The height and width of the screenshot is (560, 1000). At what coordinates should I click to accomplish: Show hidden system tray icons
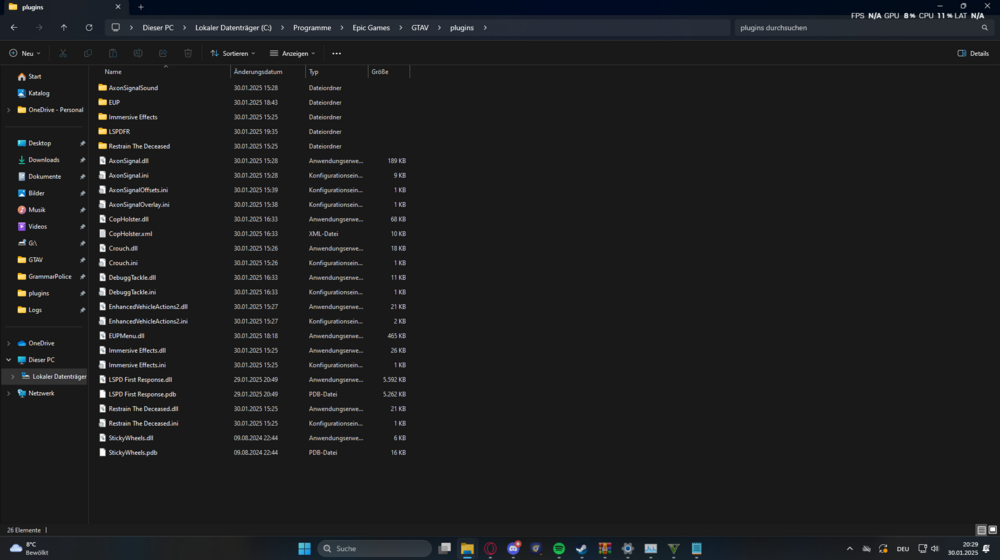tap(849, 549)
